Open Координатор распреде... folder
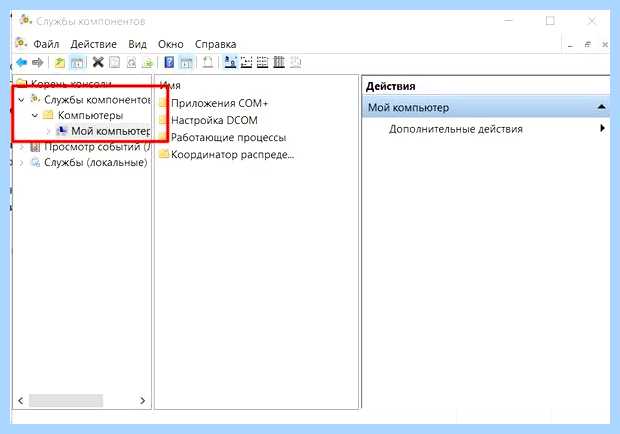 (x=232, y=155)
